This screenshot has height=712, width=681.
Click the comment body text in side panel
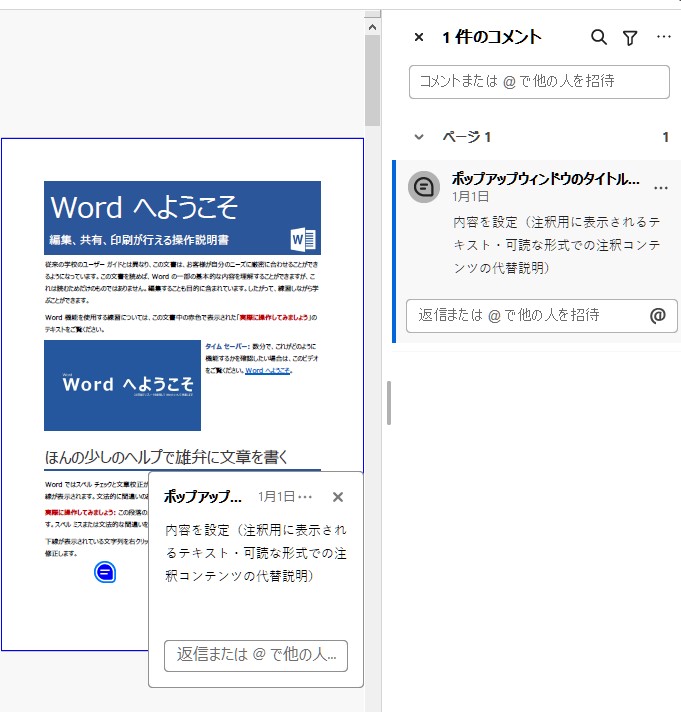[x=557, y=245]
